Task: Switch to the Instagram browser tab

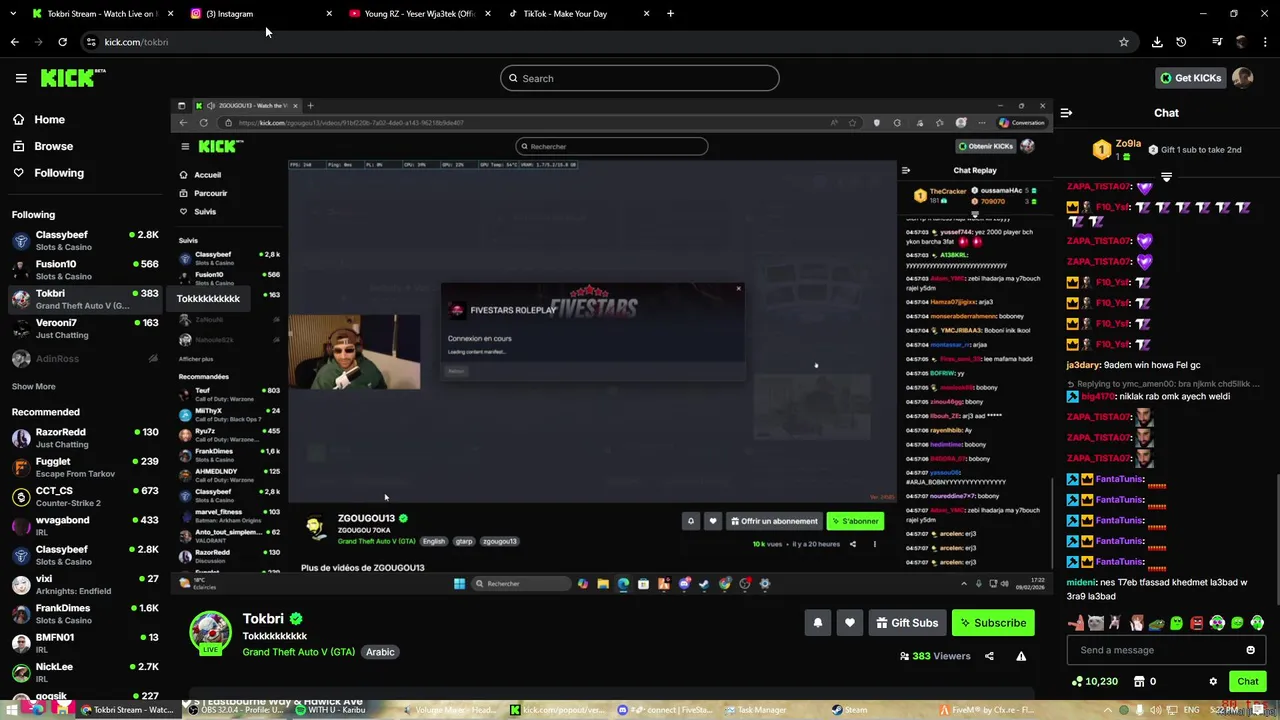Action: [x=261, y=14]
